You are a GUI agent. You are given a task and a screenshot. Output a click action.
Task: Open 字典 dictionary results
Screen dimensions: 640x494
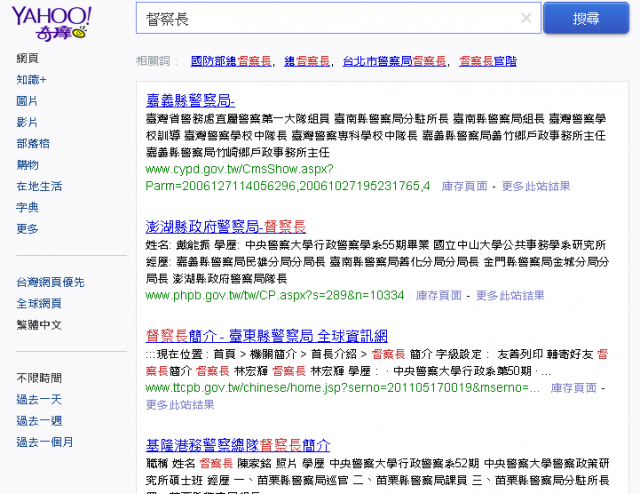27,207
